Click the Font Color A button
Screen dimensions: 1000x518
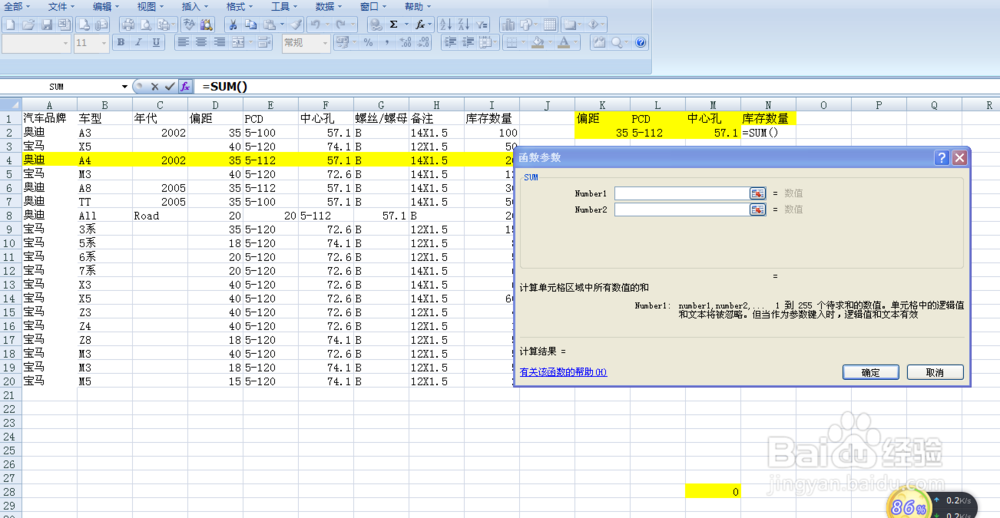tap(563, 43)
